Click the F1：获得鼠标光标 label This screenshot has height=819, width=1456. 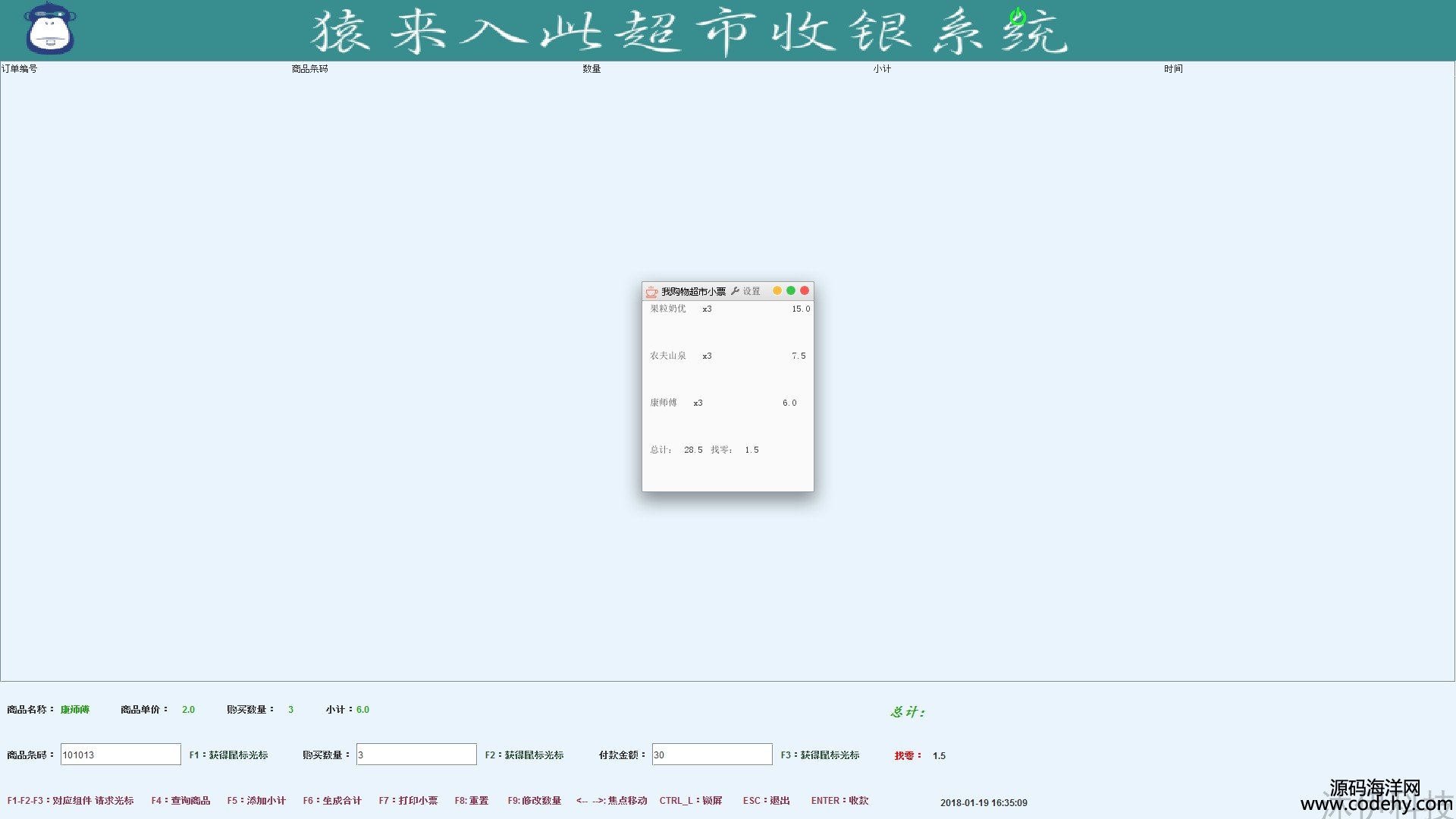pos(229,755)
